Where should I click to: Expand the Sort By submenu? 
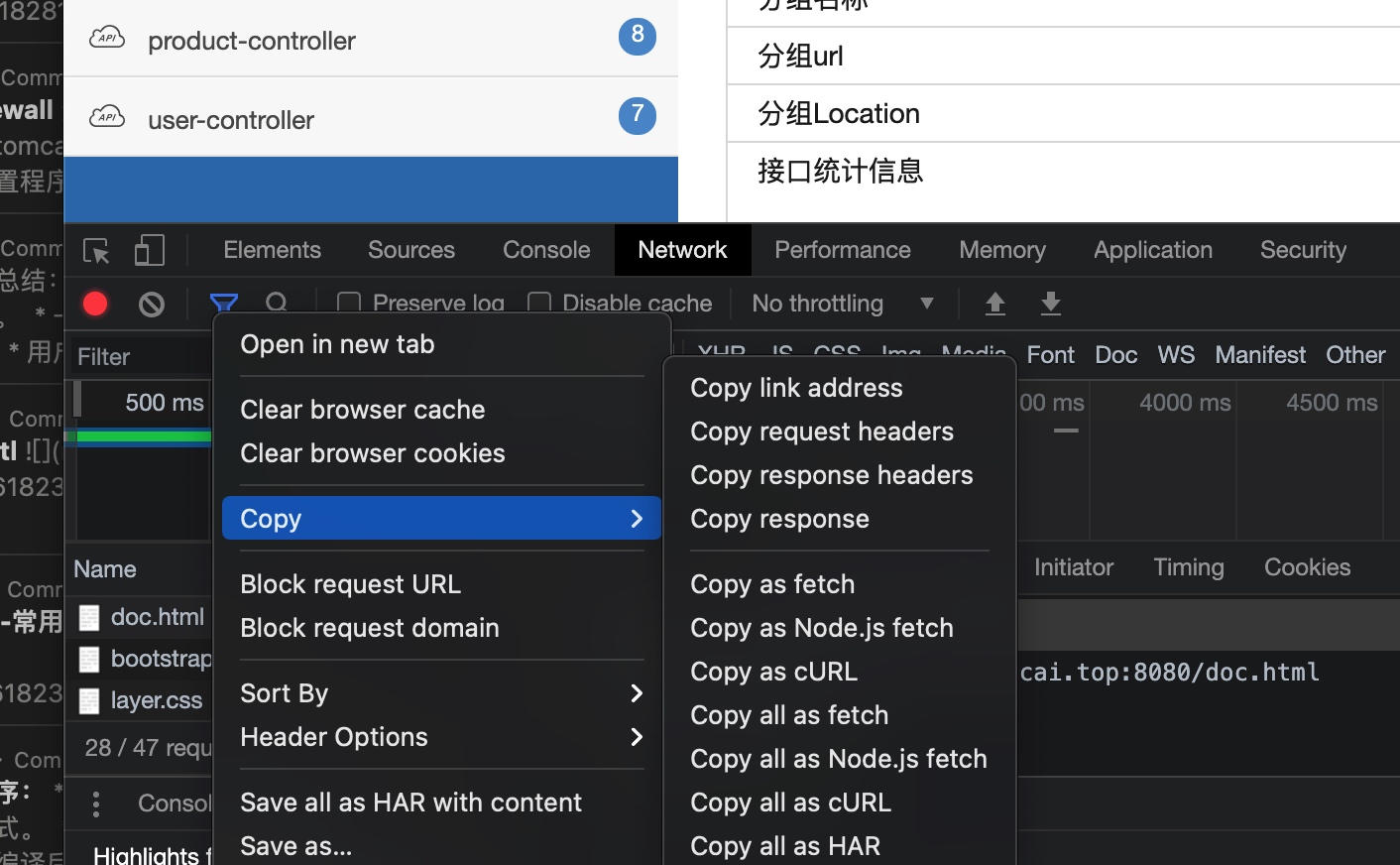(x=441, y=693)
